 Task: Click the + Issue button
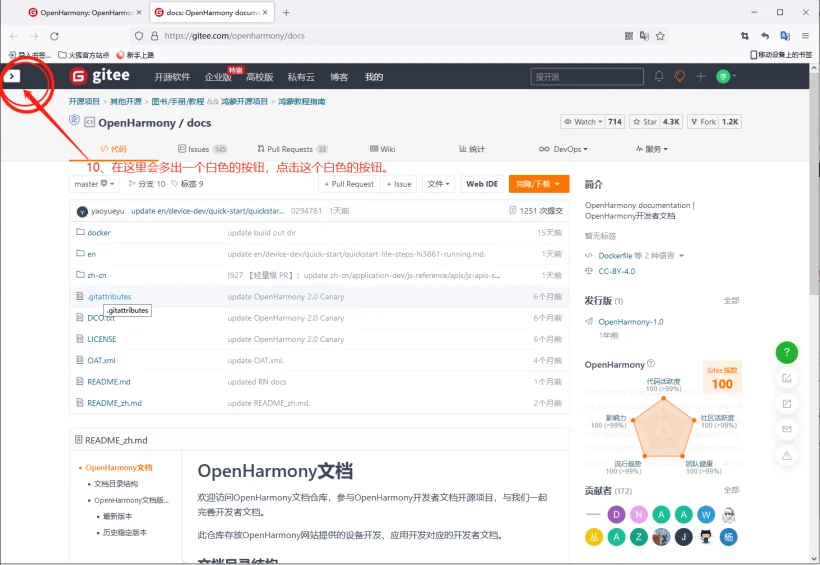[x=399, y=184]
